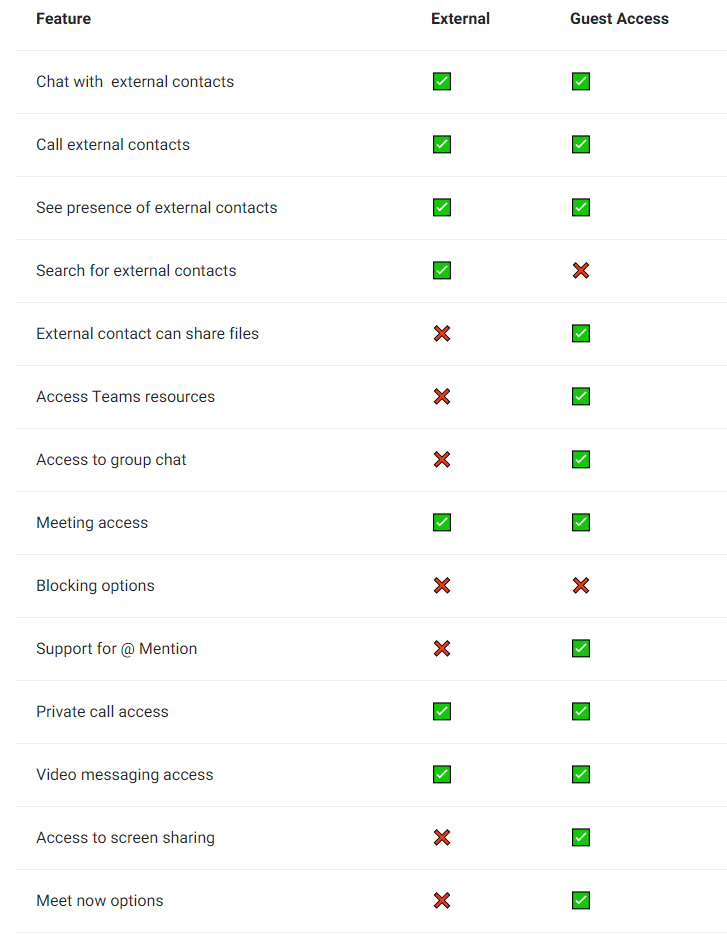Click red X for Search under Guest Access

(581, 270)
